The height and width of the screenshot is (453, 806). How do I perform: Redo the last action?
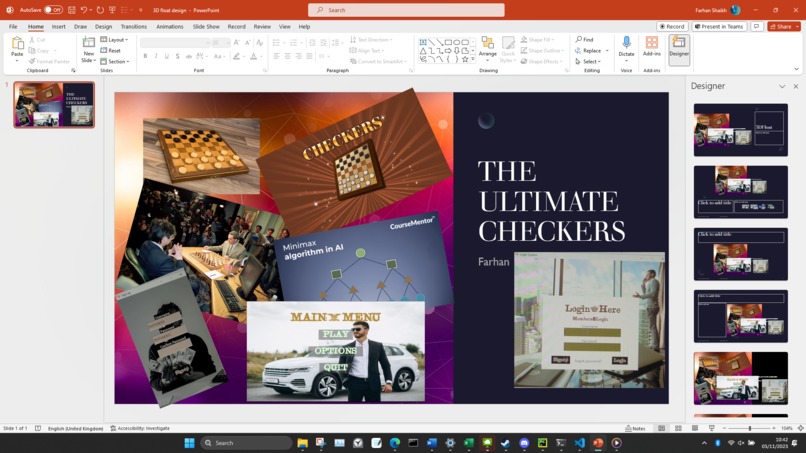100,10
